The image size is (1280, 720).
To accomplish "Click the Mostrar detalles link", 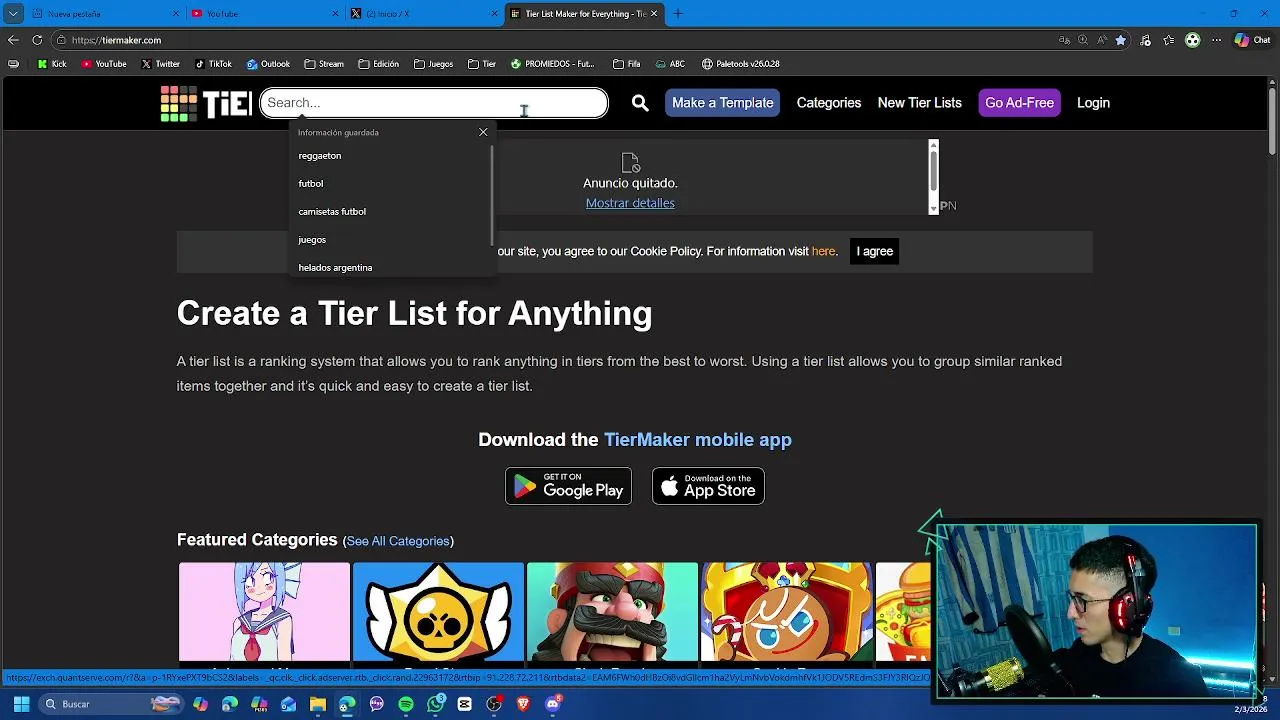I will coord(630,203).
